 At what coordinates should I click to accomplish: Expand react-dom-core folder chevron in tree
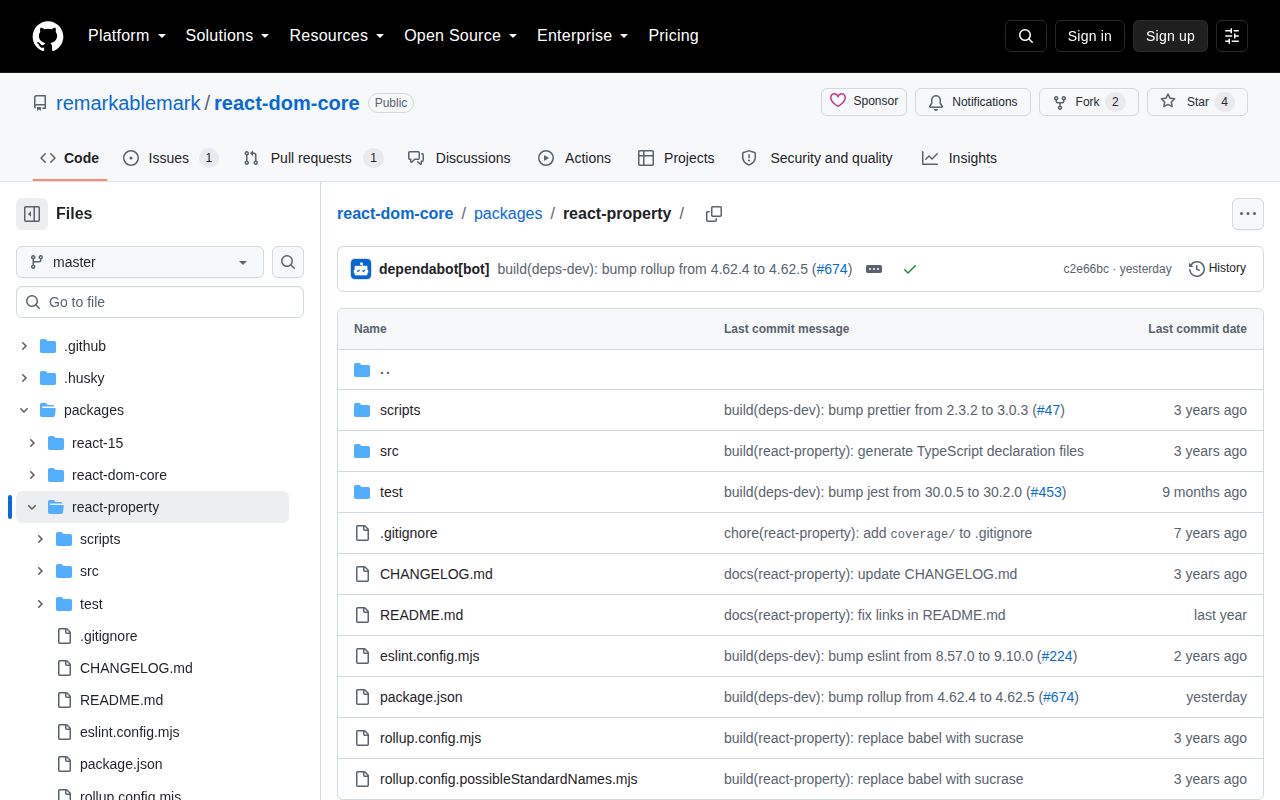[32, 475]
